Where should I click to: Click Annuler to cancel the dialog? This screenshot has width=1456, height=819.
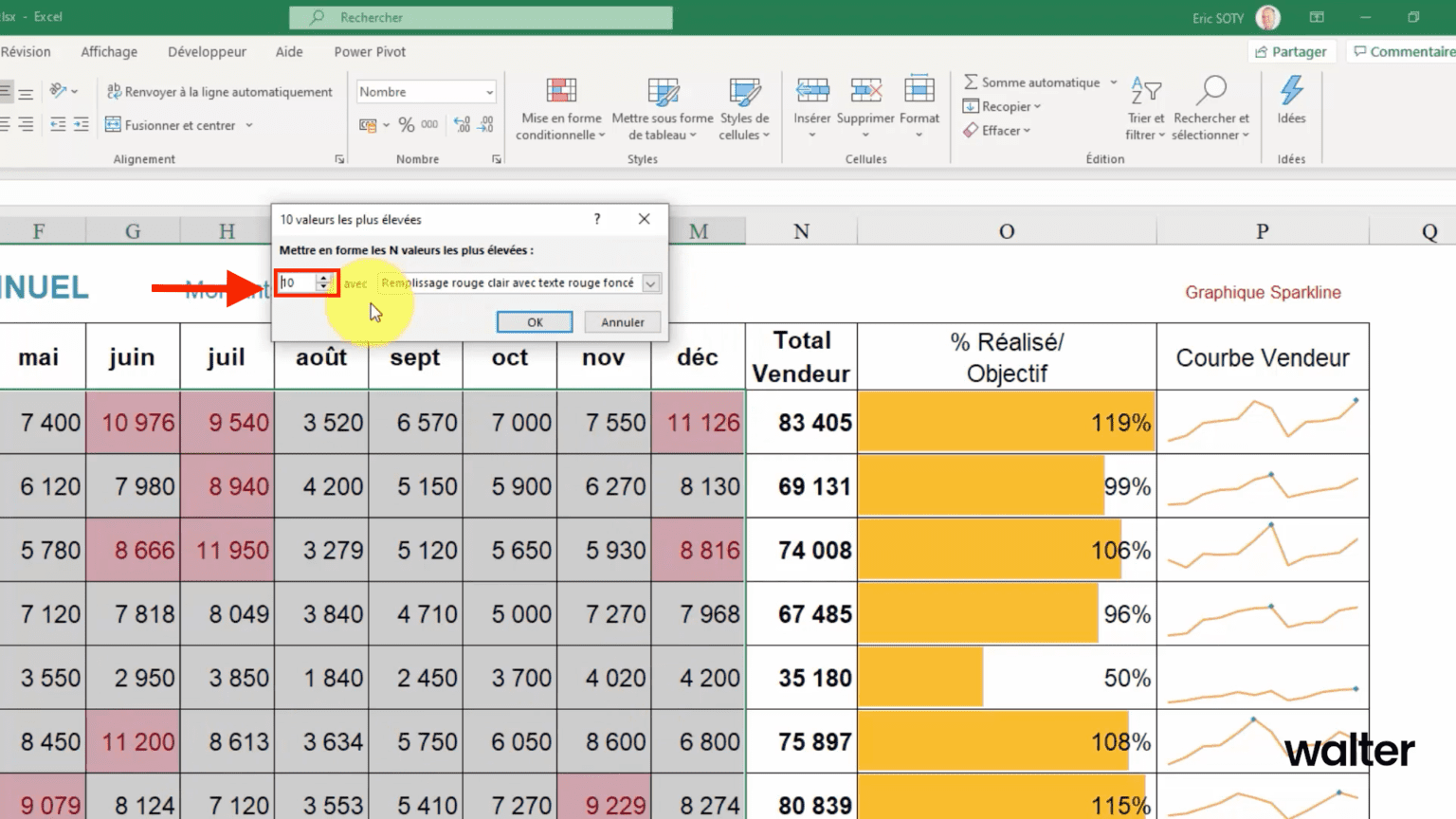tap(622, 322)
